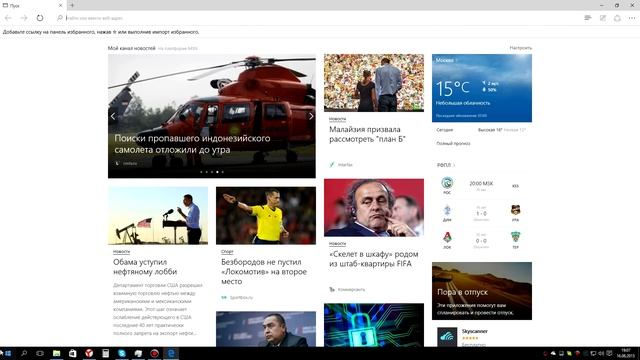Open the volume icon in system tray
Viewport: 640px width, 360px height.
[601, 353]
